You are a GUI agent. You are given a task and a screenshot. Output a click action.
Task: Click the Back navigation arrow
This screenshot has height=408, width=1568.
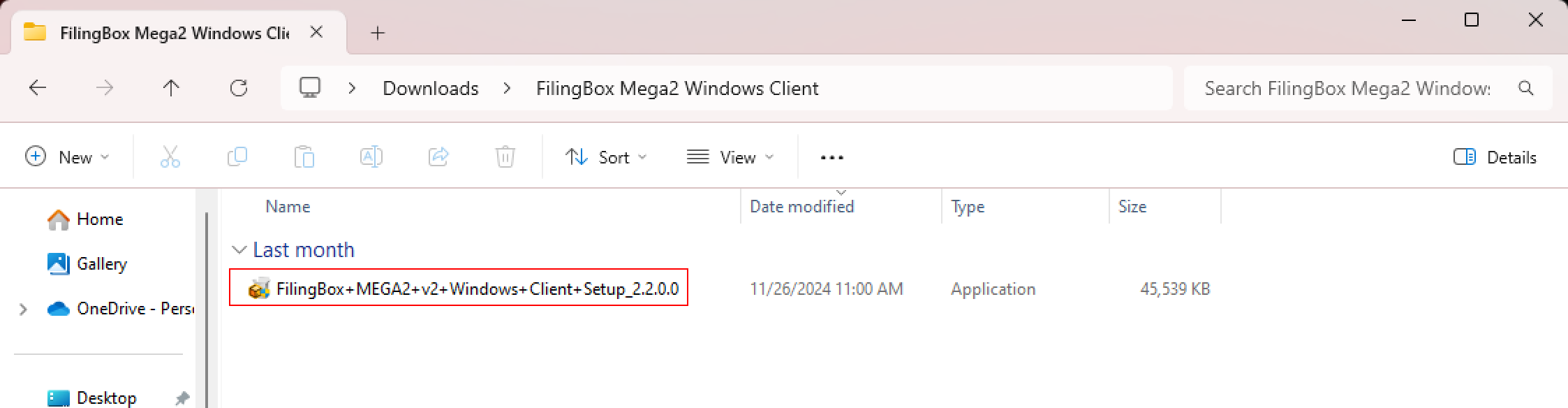[38, 88]
